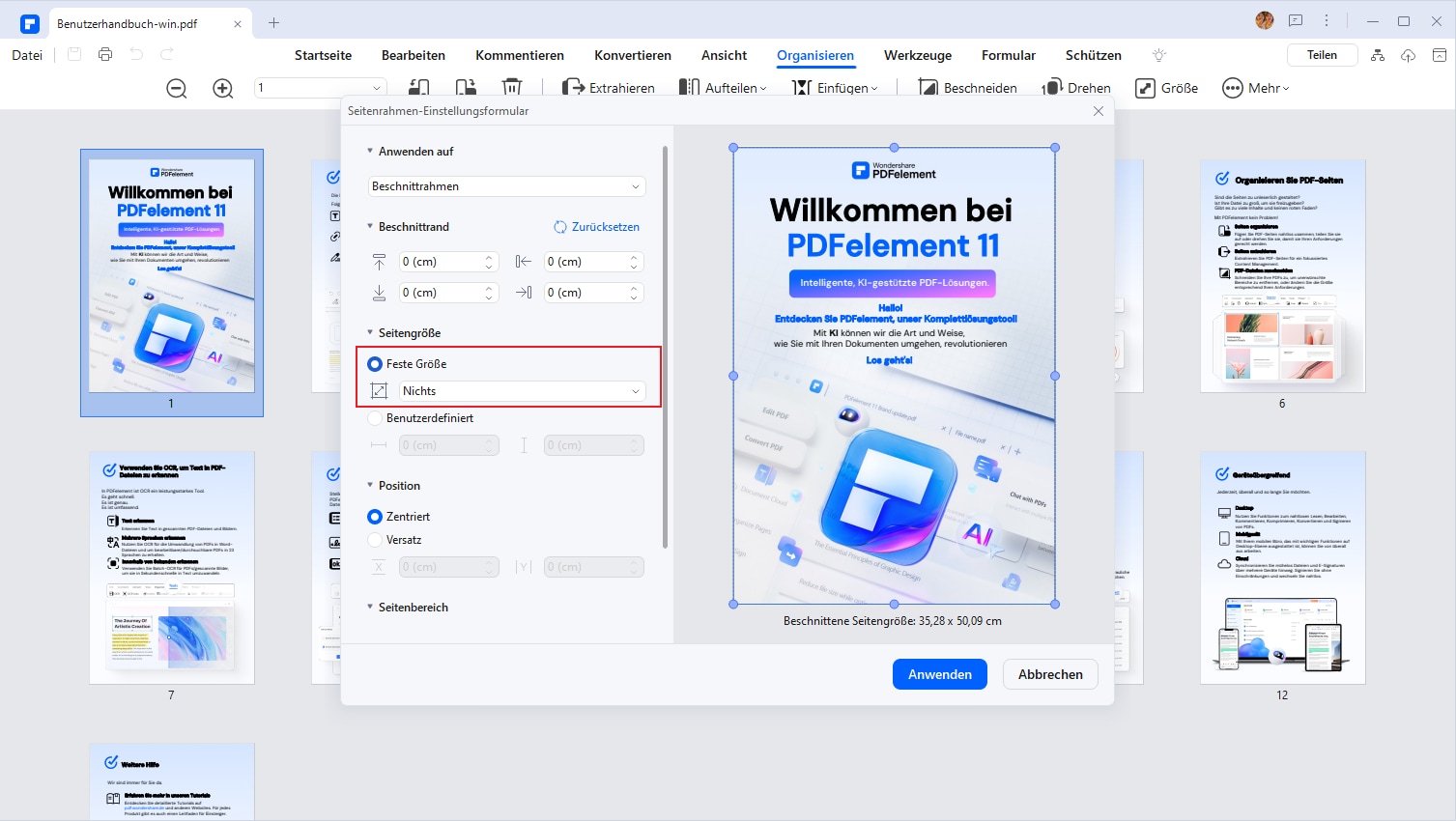
Task: Click the right margin input field
Action: pos(593,293)
